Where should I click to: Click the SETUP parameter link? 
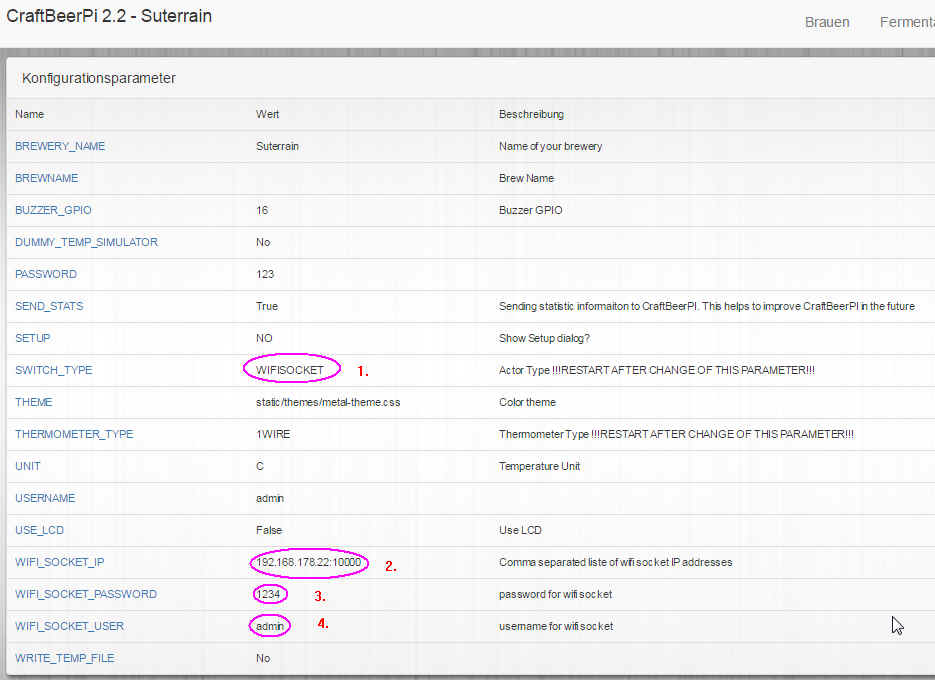tap(32, 338)
